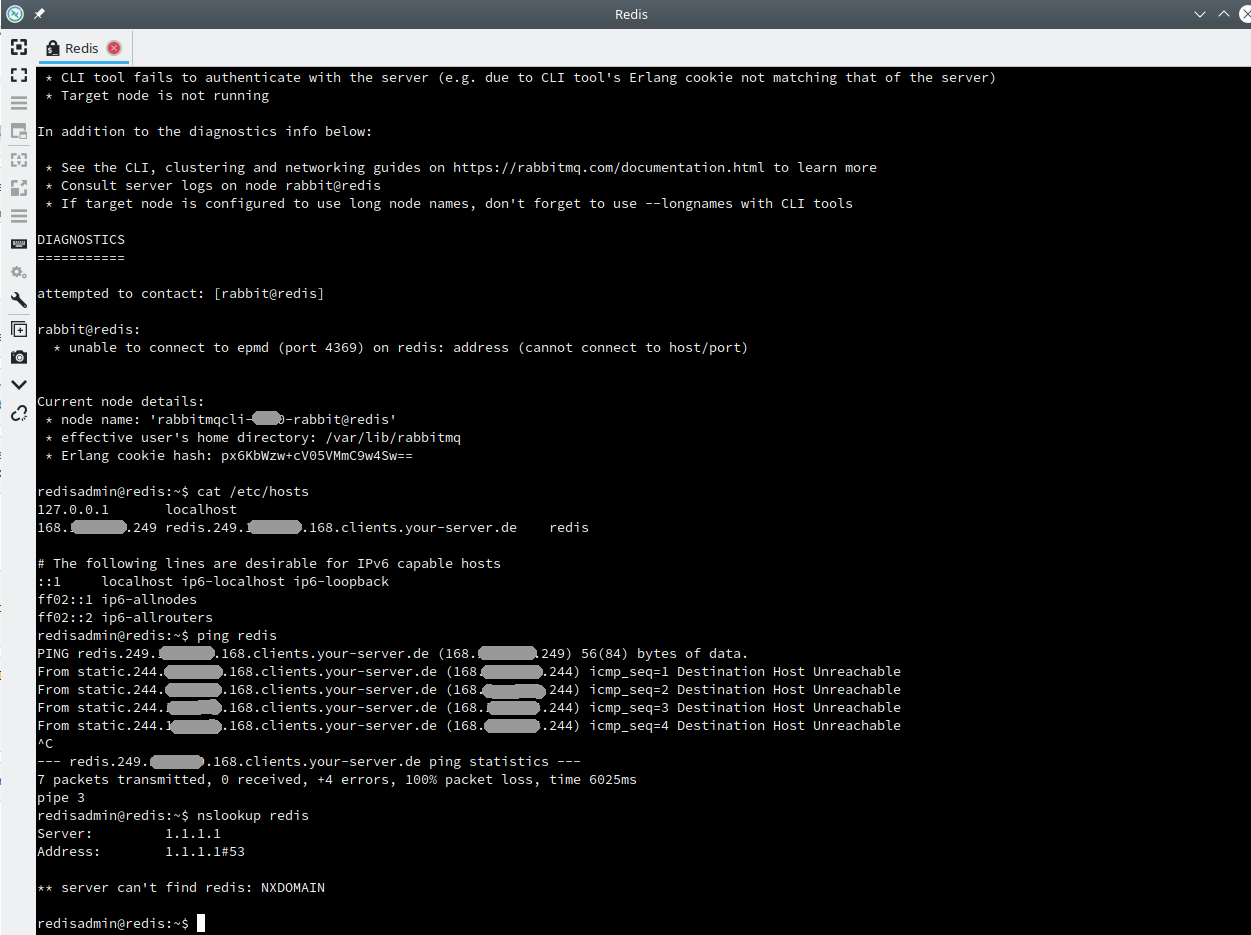Select the Redis connection tab
1251x935 pixels.
pyautogui.click(x=83, y=48)
